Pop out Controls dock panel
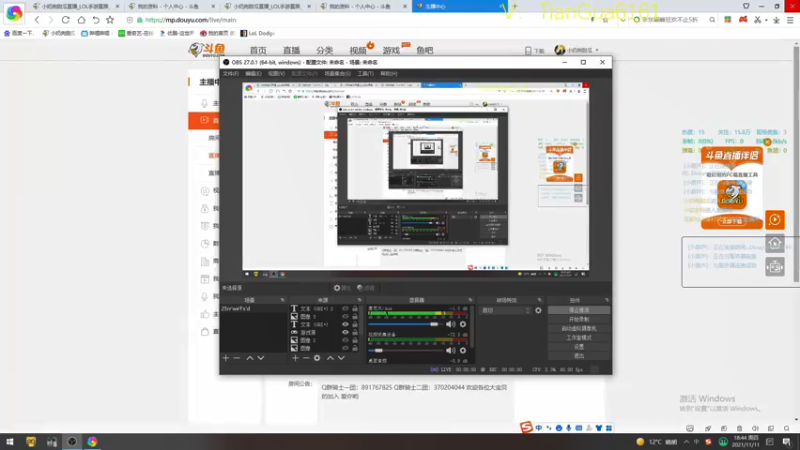 point(607,300)
